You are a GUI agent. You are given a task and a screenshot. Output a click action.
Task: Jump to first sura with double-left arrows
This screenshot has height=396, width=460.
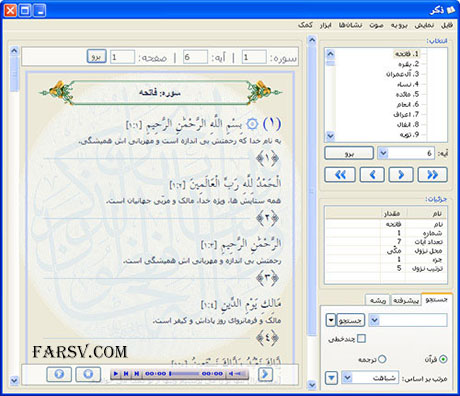pos(340,175)
